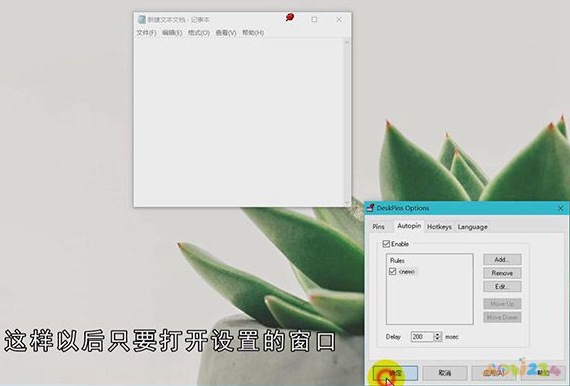The height and width of the screenshot is (386, 570).
Task: Select the <new> rule entry text
Action: pyautogui.click(x=407, y=272)
